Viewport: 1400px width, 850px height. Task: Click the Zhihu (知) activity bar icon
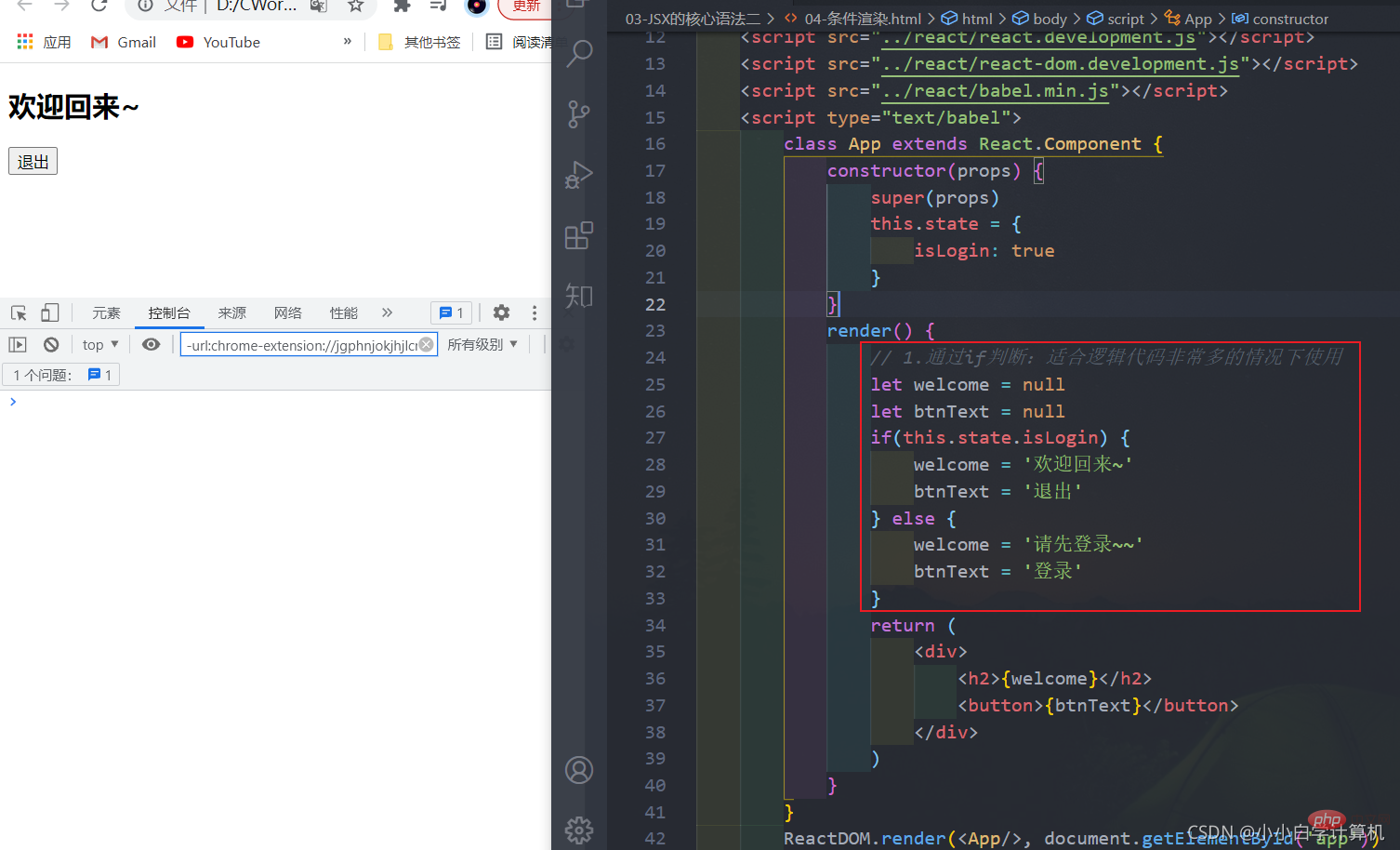click(x=579, y=296)
